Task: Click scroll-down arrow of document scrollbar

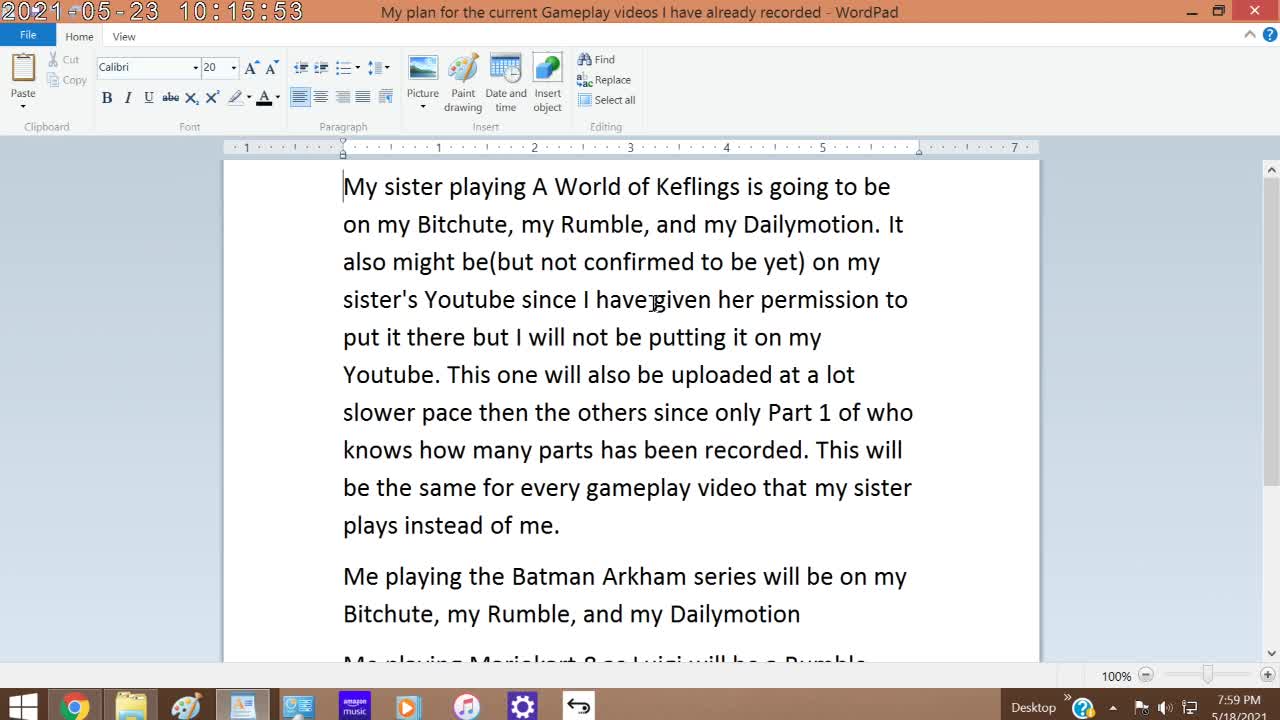Action: [1271, 653]
